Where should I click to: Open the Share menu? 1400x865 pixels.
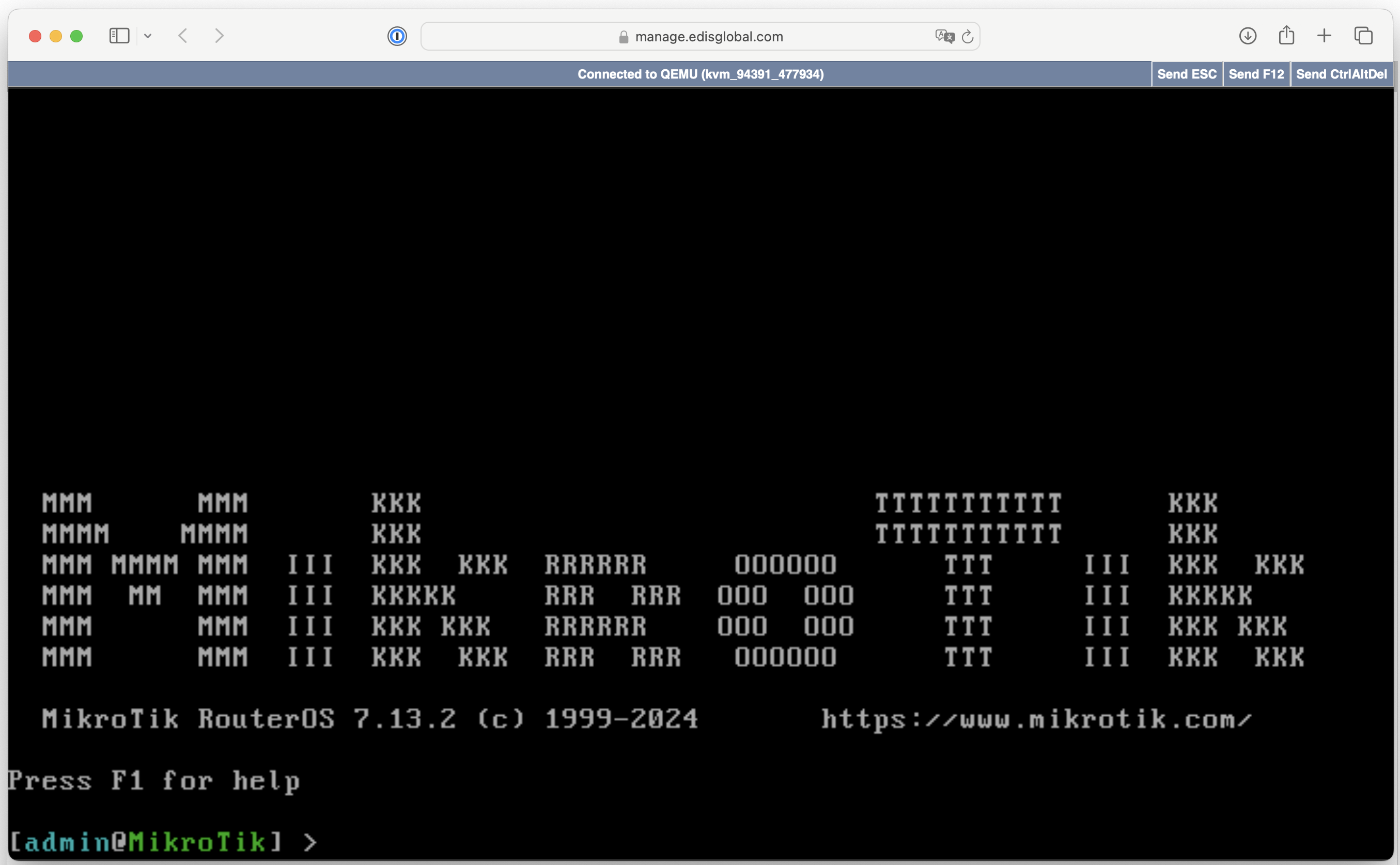click(x=1286, y=36)
